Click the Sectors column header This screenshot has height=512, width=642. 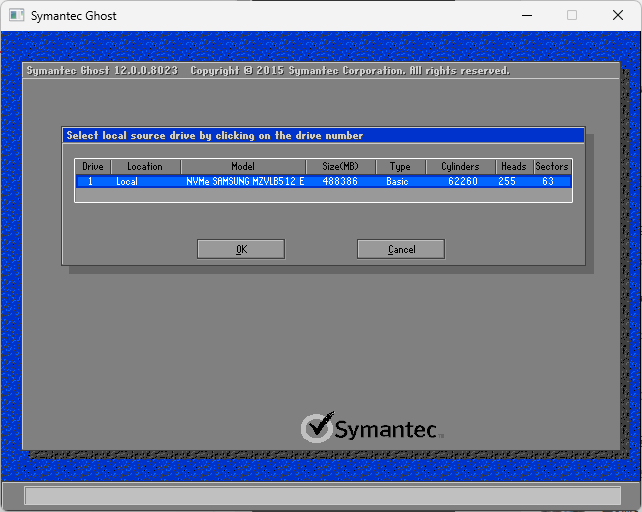552,167
